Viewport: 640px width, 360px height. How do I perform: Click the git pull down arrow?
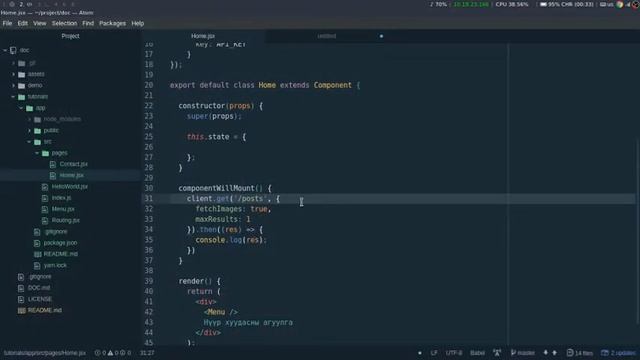[546, 353]
